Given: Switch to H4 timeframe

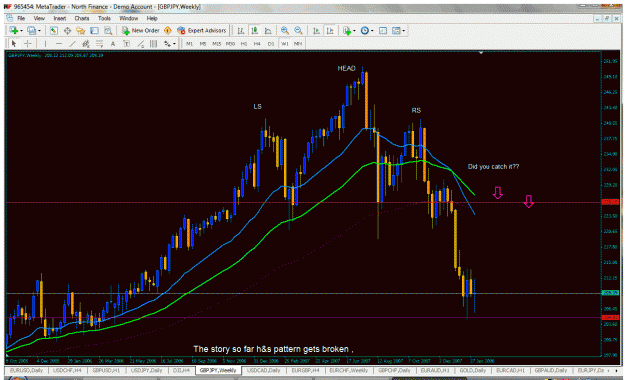Looking at the screenshot, I should (x=257, y=43).
